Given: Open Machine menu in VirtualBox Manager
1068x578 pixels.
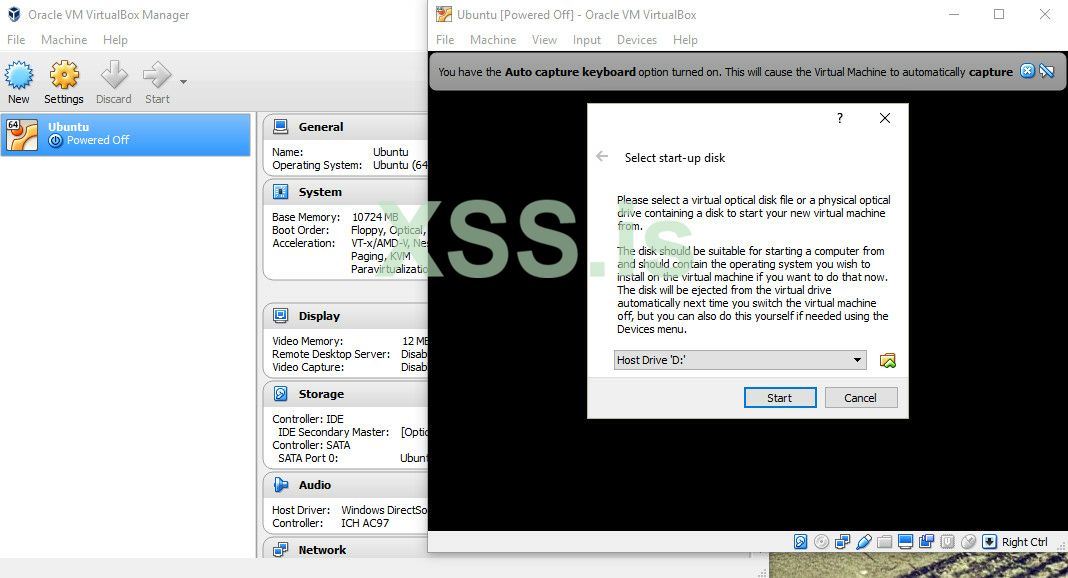Looking at the screenshot, I should [64, 40].
